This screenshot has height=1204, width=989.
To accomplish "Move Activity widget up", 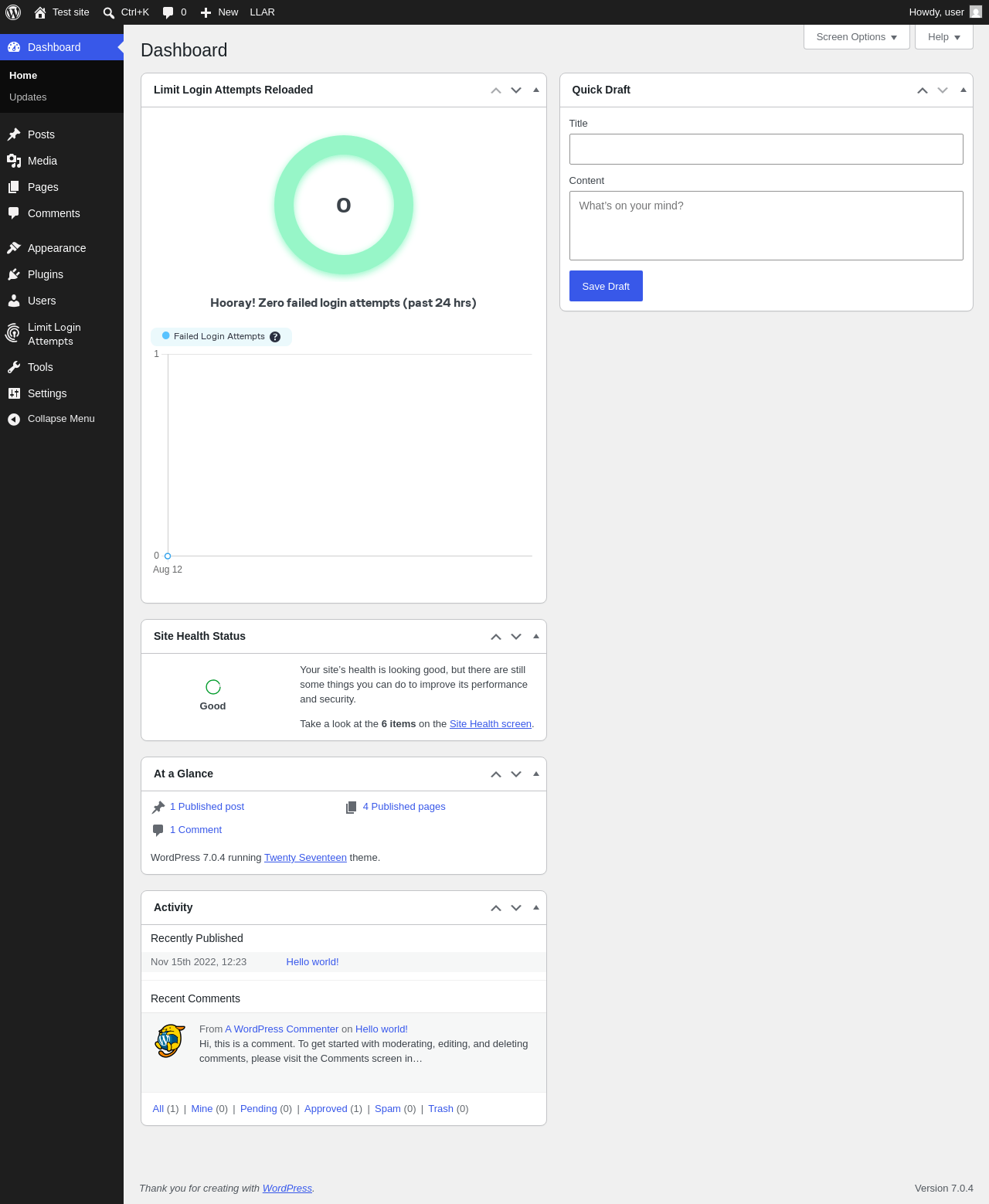I will pyautogui.click(x=496, y=908).
